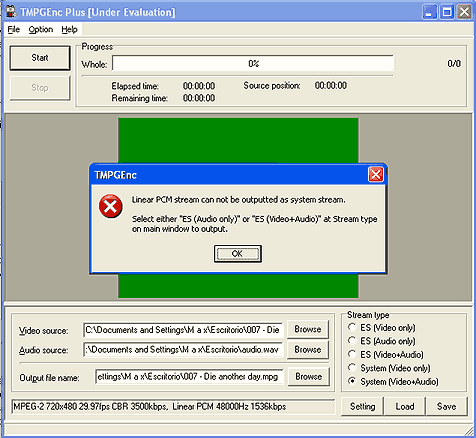Close the TMPGEnc error dialog with X
The width and height of the screenshot is (476, 438).
click(x=376, y=175)
